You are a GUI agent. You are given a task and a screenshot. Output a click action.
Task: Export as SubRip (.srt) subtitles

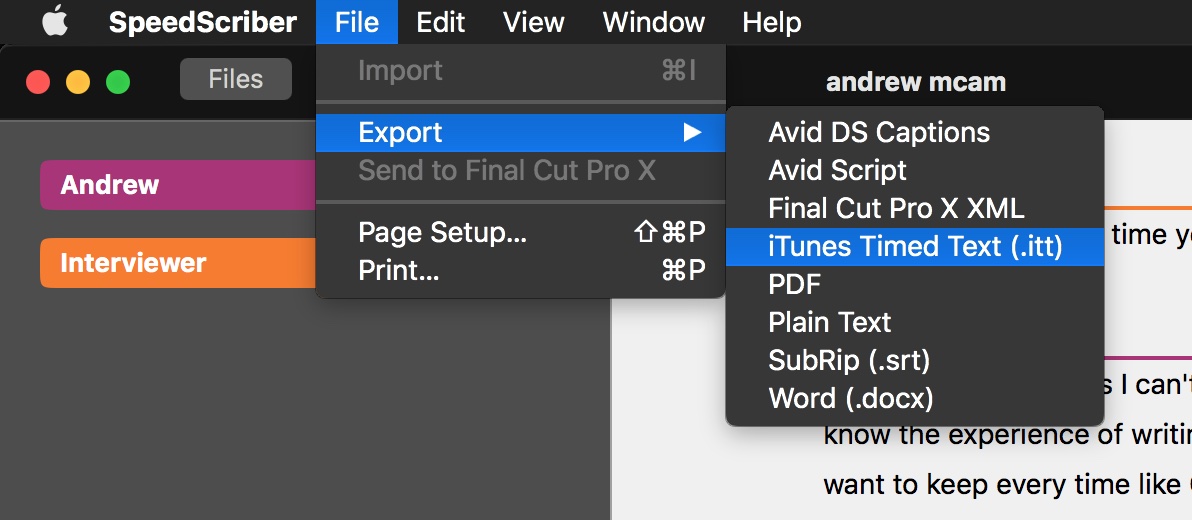click(849, 361)
